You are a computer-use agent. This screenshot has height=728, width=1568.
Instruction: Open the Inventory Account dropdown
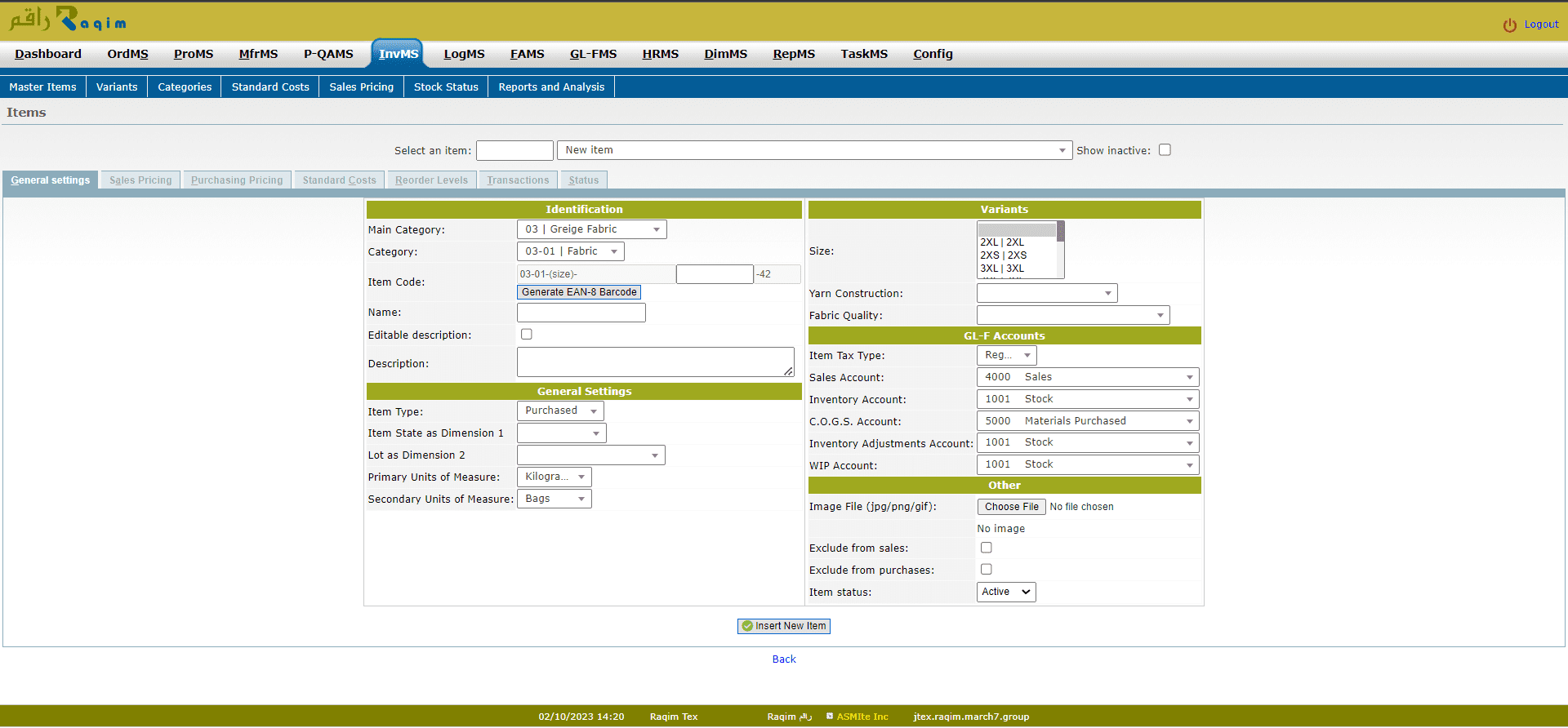pyautogui.click(x=1088, y=399)
